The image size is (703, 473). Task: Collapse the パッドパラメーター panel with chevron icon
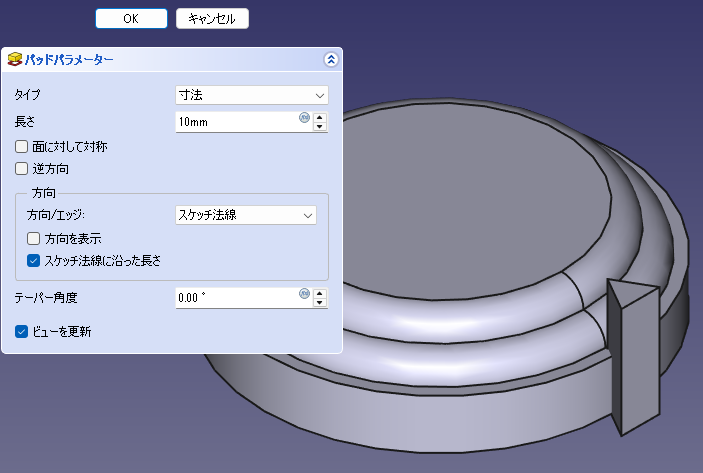tap(331, 60)
